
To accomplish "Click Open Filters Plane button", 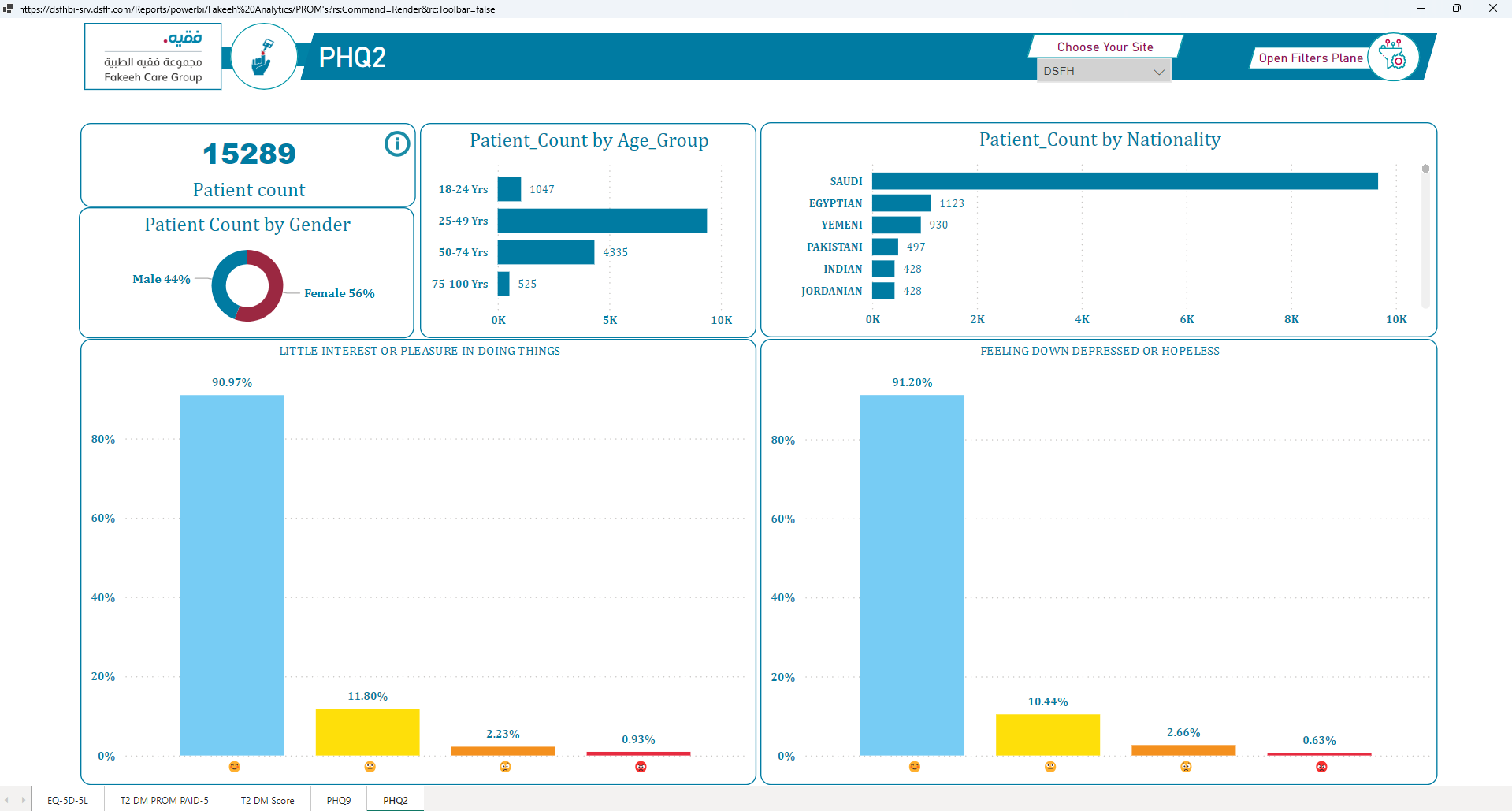I will tap(1310, 58).
